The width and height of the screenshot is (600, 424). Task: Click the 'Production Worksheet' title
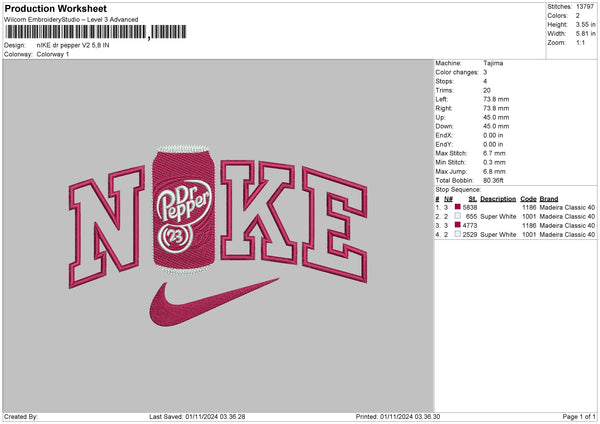pyautogui.click(x=55, y=8)
